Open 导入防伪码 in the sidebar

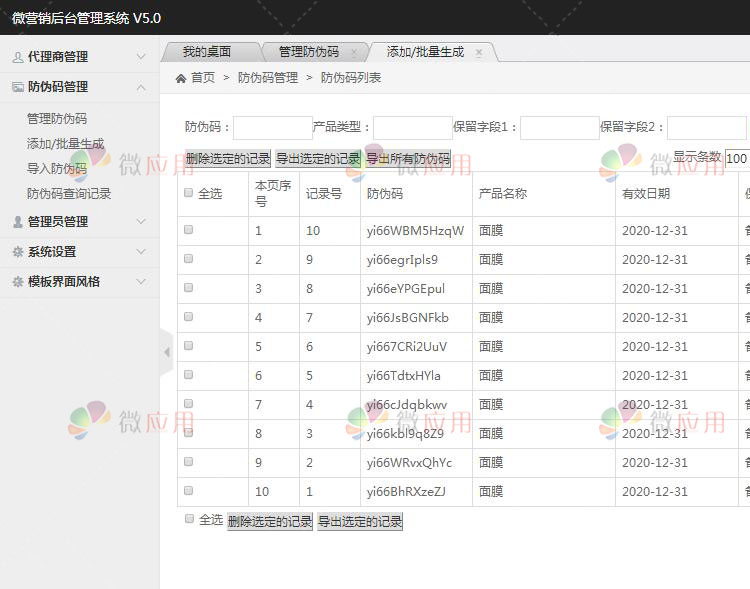(x=57, y=168)
